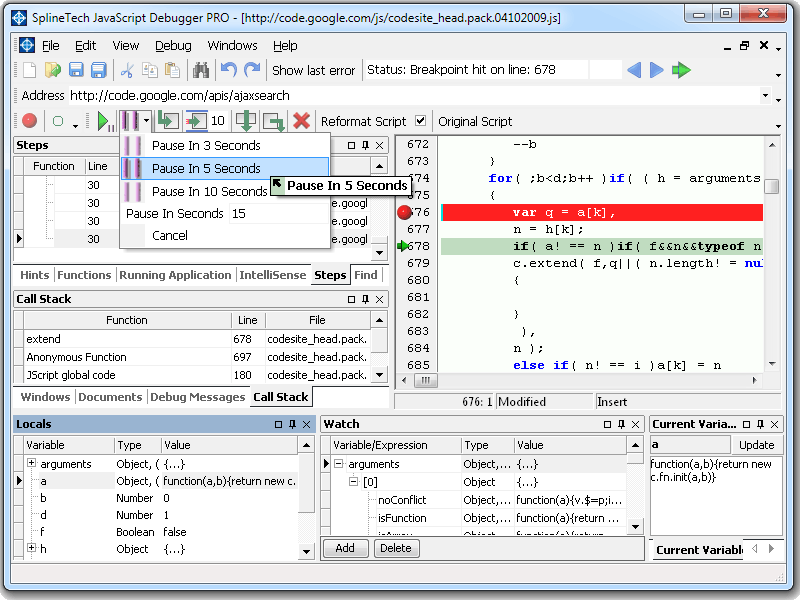Click the red breakpoint dot on line 676
Screen dimensions: 800x600
pyautogui.click(x=405, y=211)
